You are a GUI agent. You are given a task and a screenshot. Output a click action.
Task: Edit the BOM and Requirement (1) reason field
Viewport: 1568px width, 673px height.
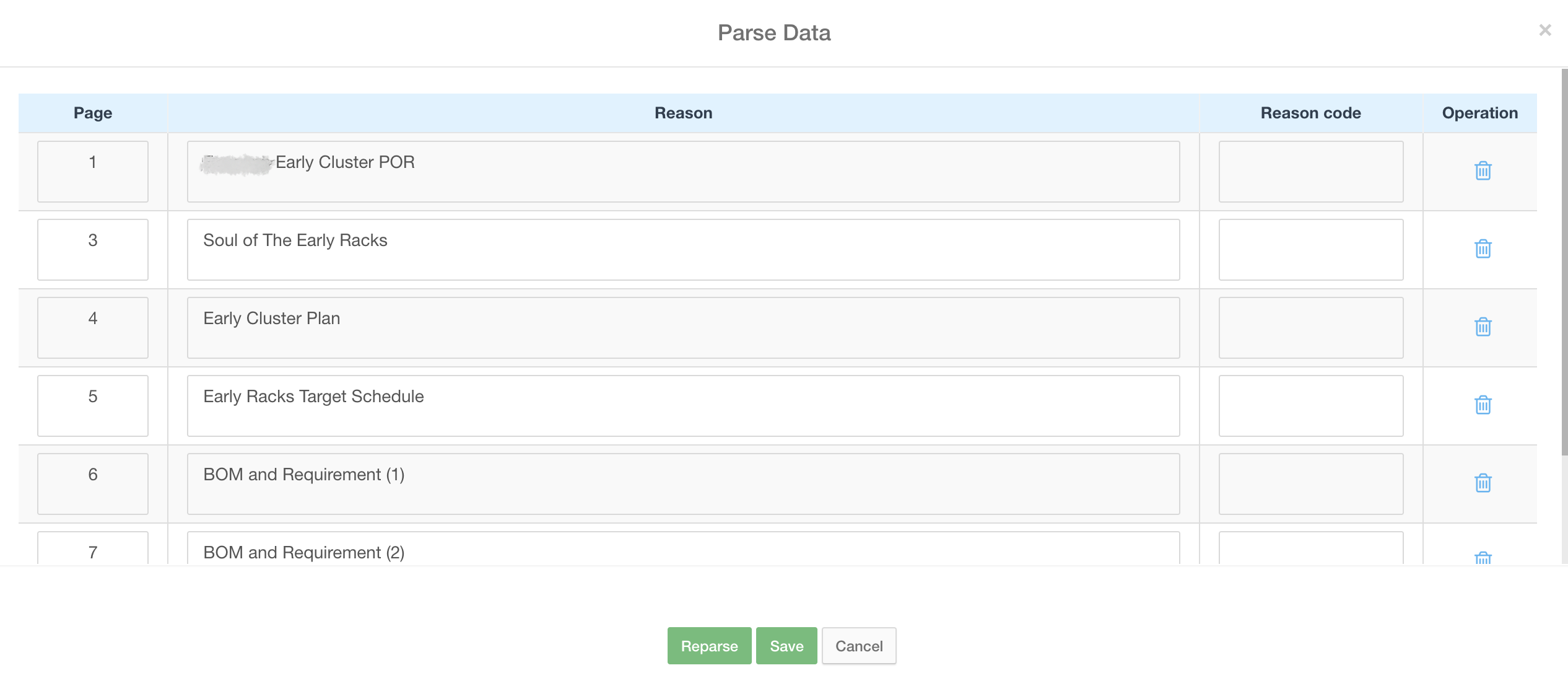click(683, 483)
